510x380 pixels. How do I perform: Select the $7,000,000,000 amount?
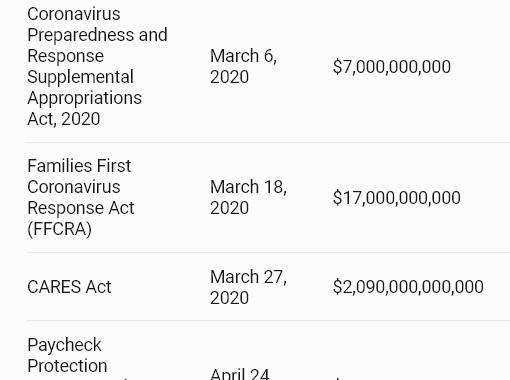392,66
